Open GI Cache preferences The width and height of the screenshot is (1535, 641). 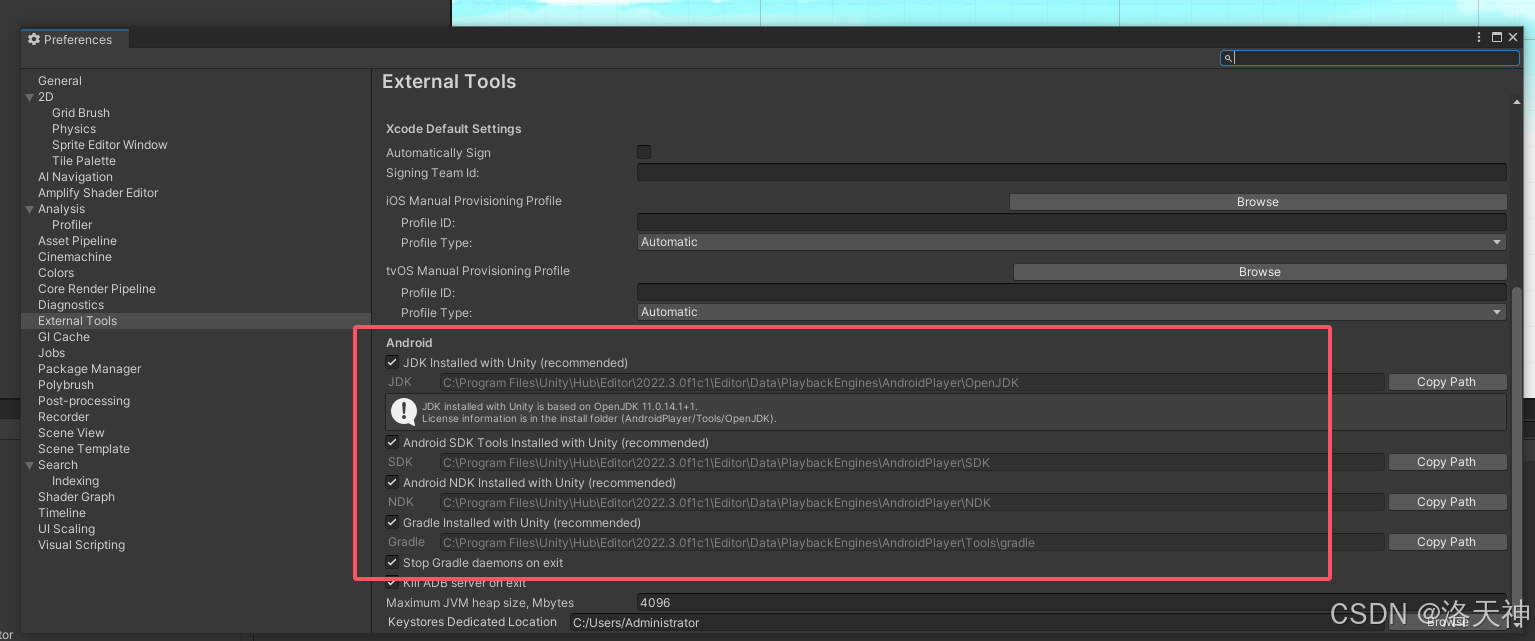[x=64, y=337]
